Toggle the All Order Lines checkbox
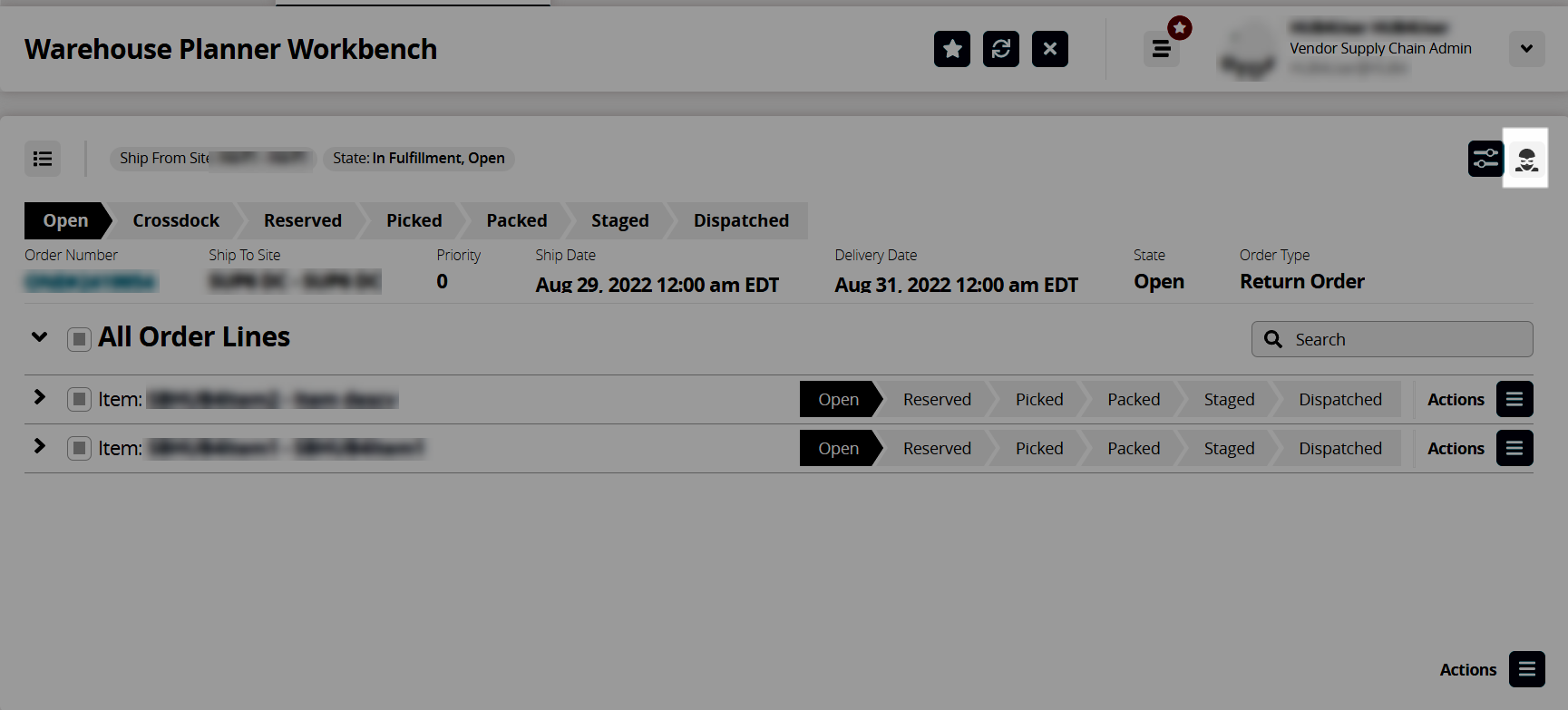Viewport: 1568px width, 710px height. coord(79,339)
